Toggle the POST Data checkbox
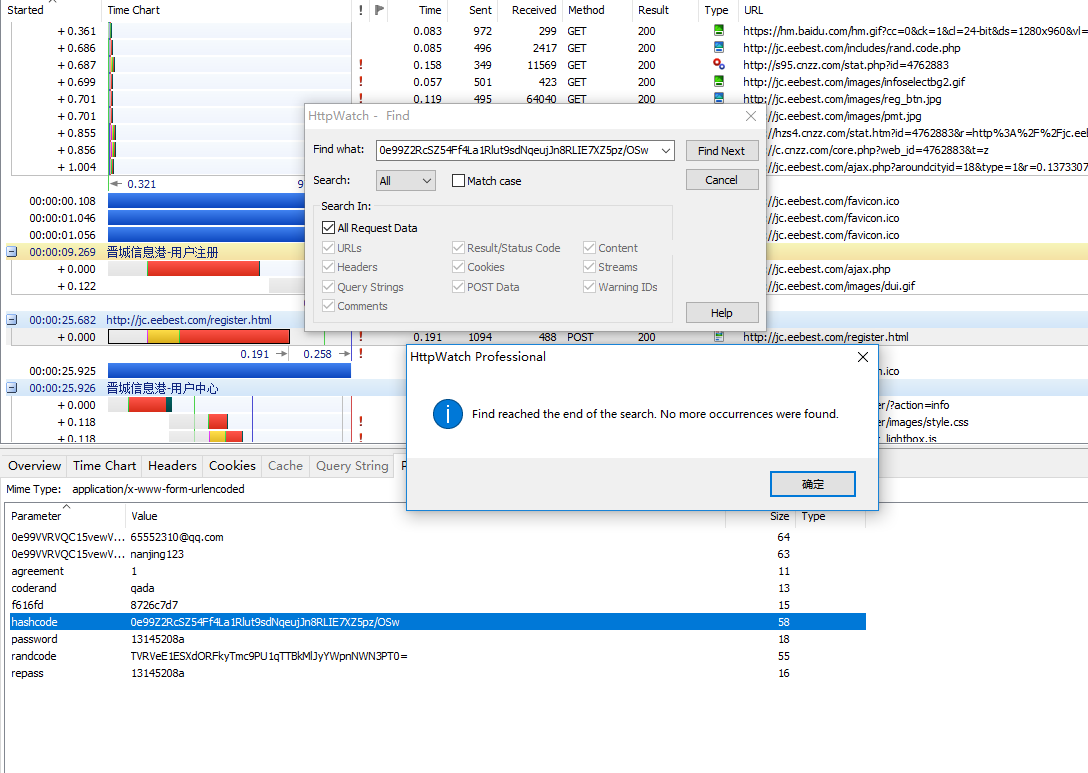The height and width of the screenshot is (773, 1088). tap(458, 287)
